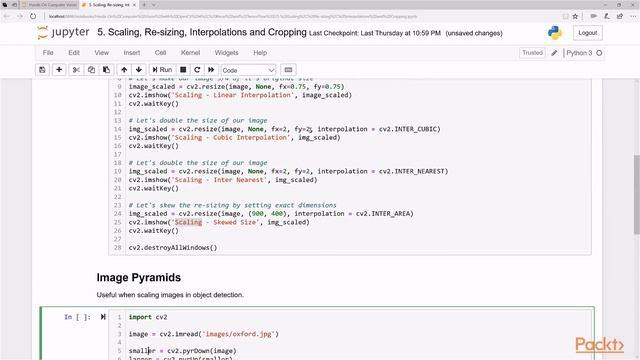Open a new browser tab with plus
The width and height of the screenshot is (640, 360).
[x=144, y=5]
